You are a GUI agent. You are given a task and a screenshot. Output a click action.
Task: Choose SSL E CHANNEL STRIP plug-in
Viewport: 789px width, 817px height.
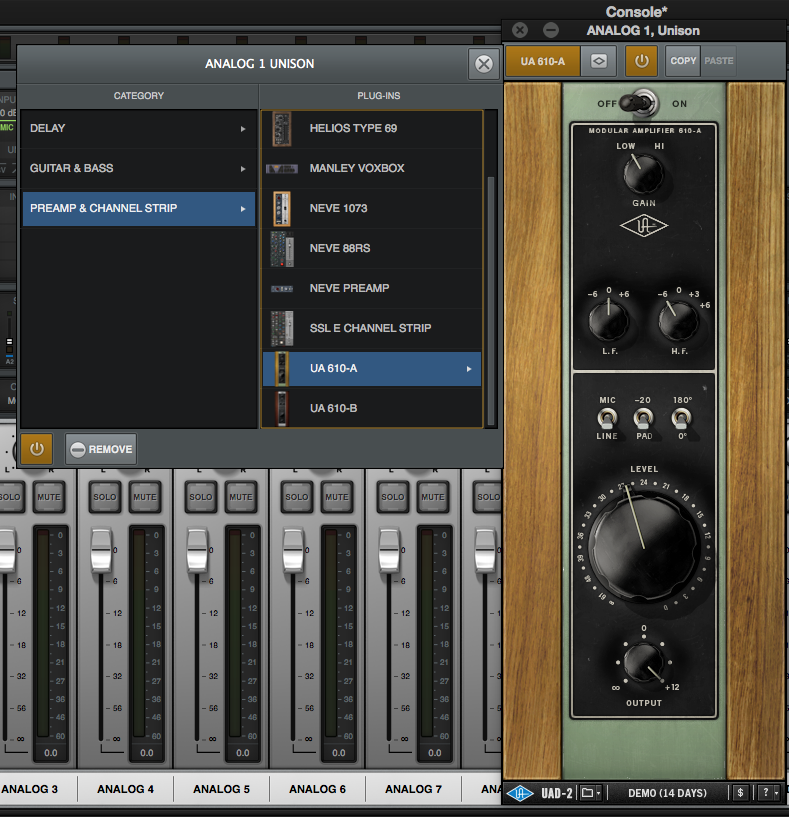[x=372, y=328]
